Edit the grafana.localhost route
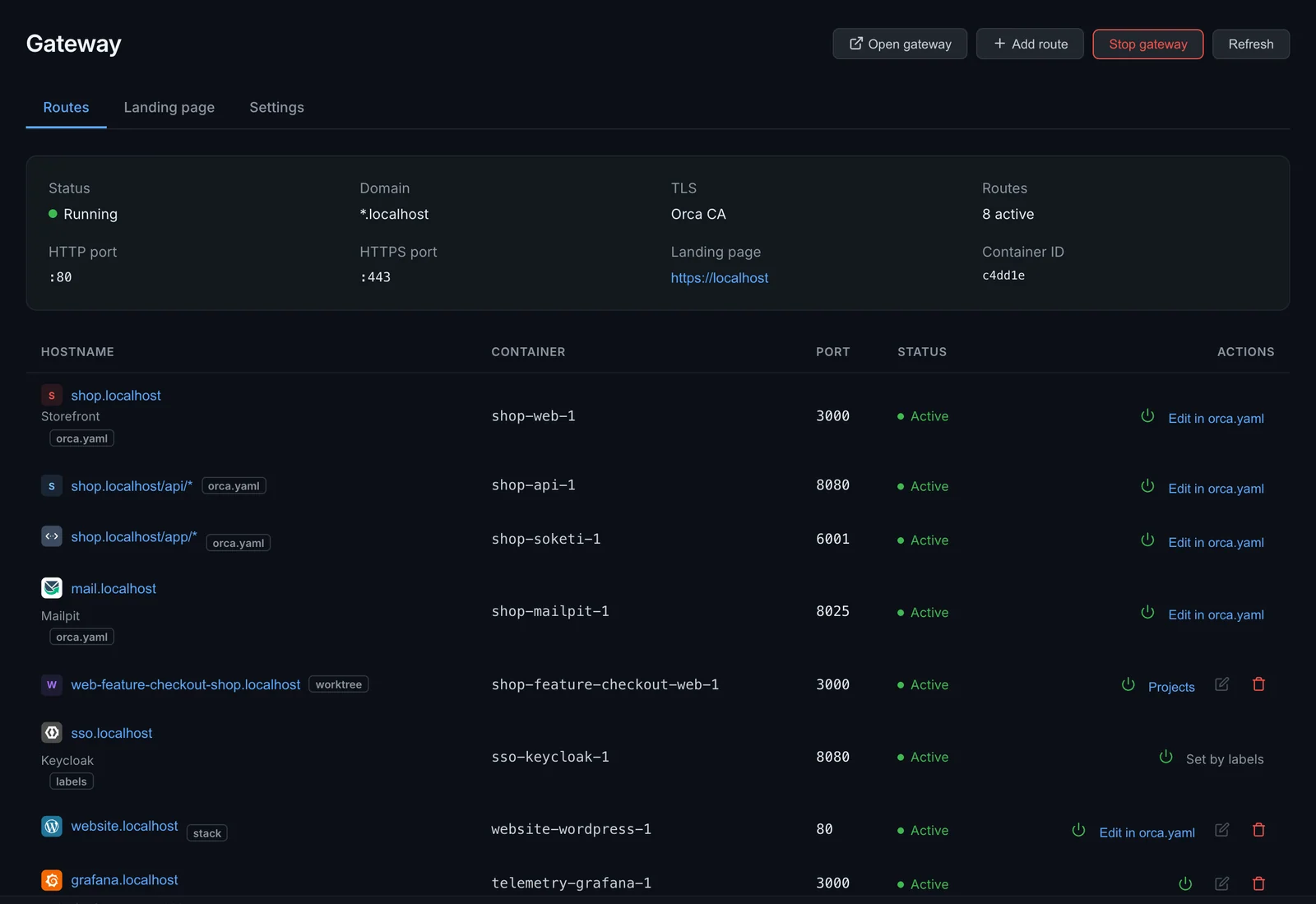The height and width of the screenshot is (904, 1316). [1222, 883]
